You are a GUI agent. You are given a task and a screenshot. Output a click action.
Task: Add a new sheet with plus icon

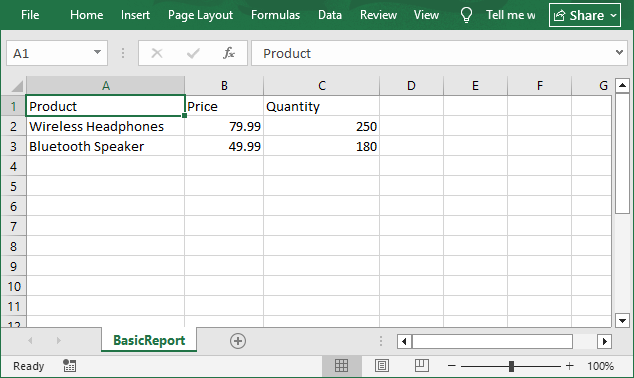238,341
